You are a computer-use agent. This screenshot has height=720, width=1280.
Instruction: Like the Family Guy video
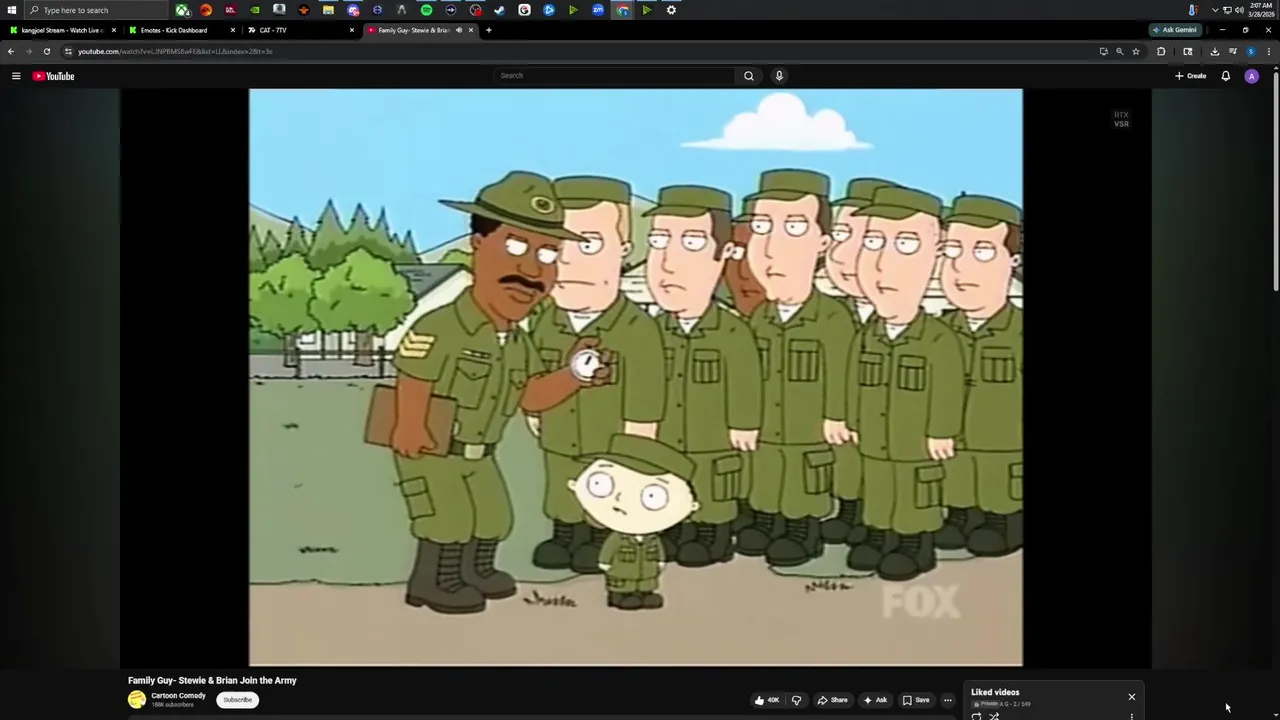(x=767, y=700)
